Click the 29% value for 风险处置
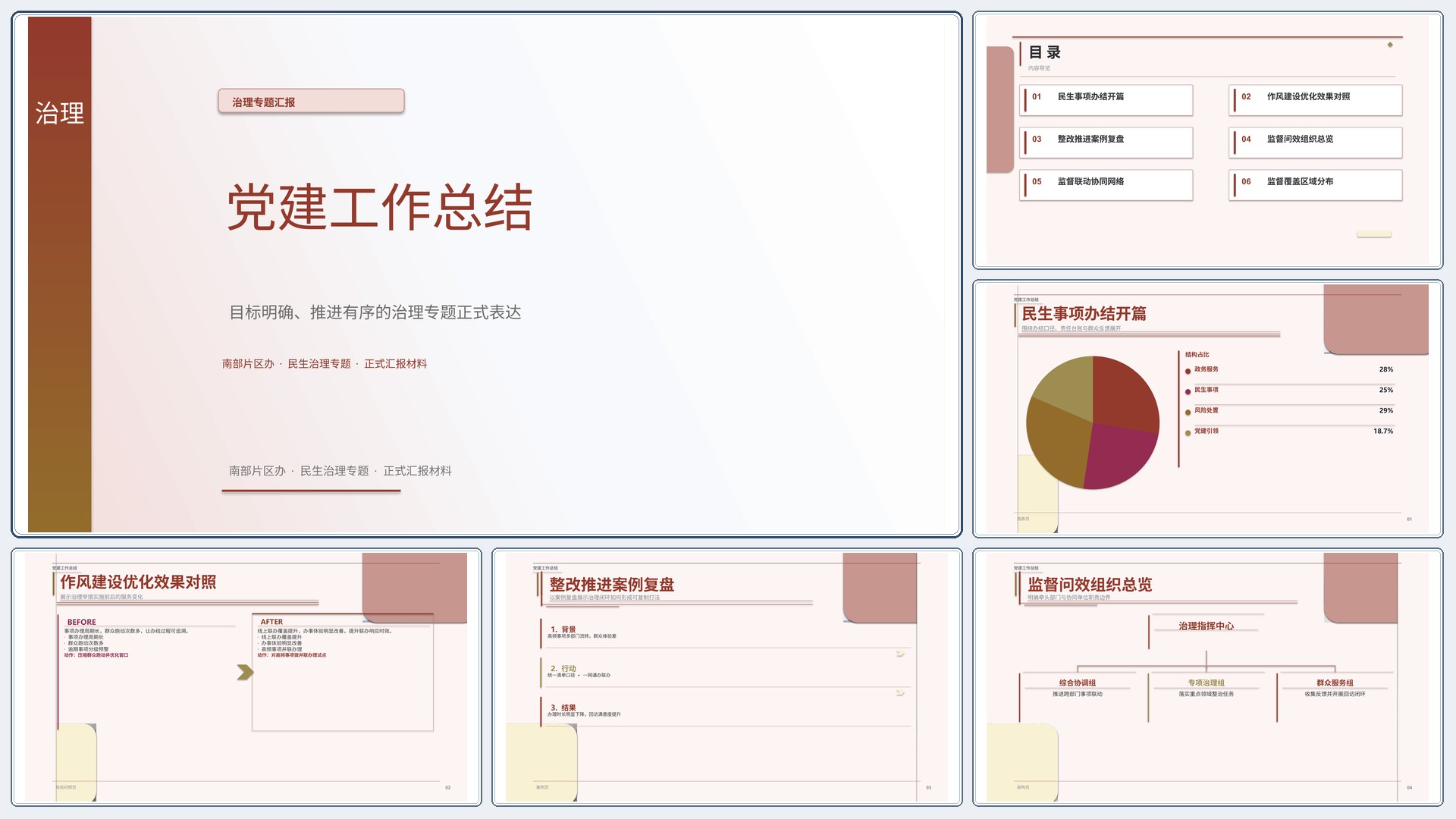 coord(1386,410)
